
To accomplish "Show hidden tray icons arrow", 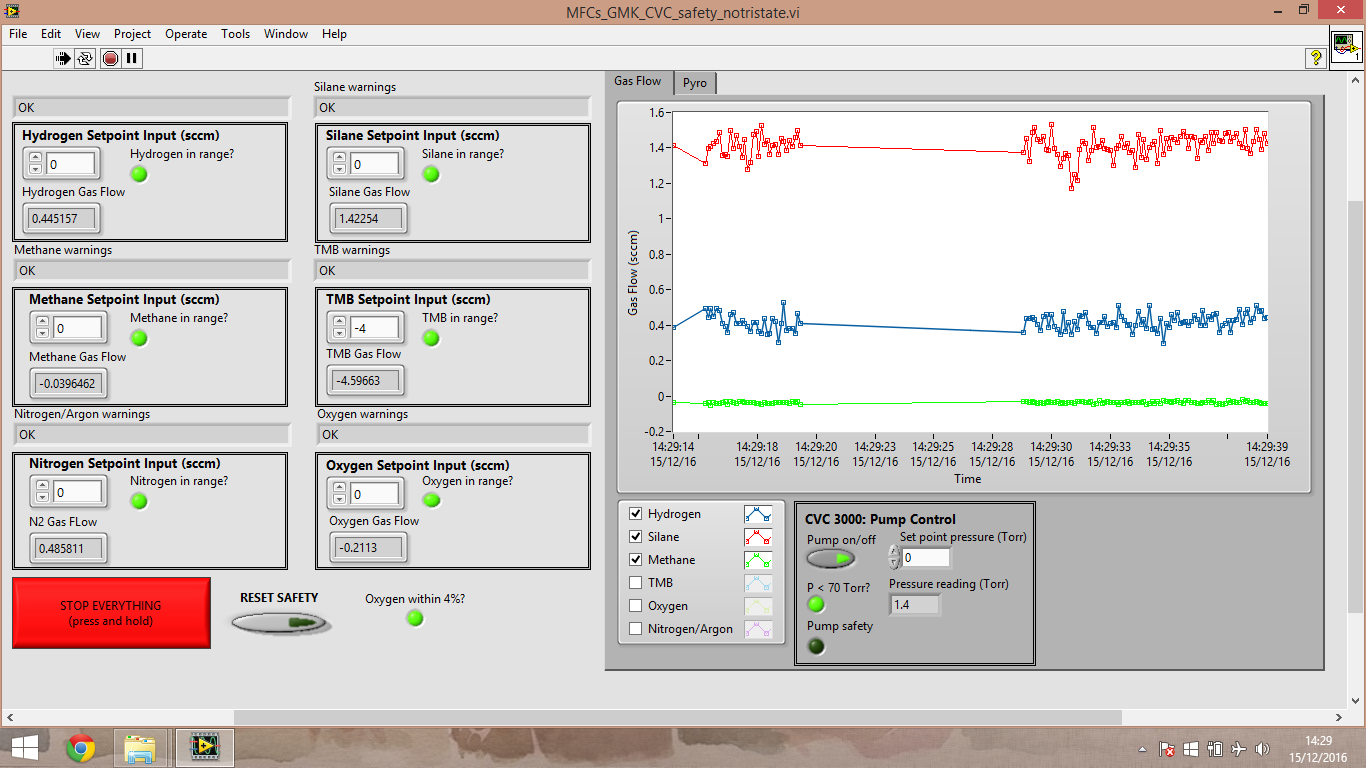I will point(1142,749).
